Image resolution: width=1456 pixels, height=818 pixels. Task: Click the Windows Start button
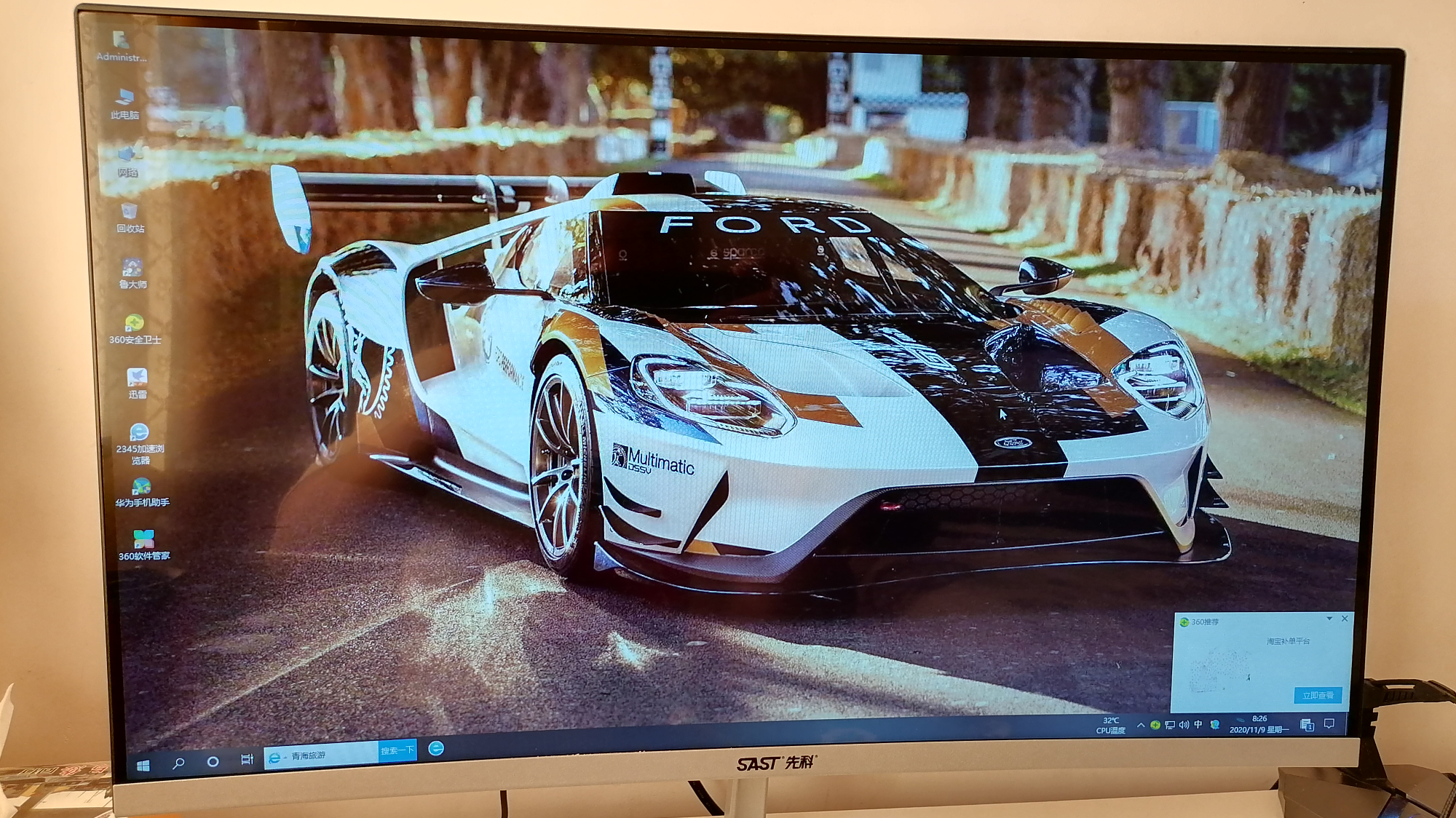pyautogui.click(x=143, y=765)
